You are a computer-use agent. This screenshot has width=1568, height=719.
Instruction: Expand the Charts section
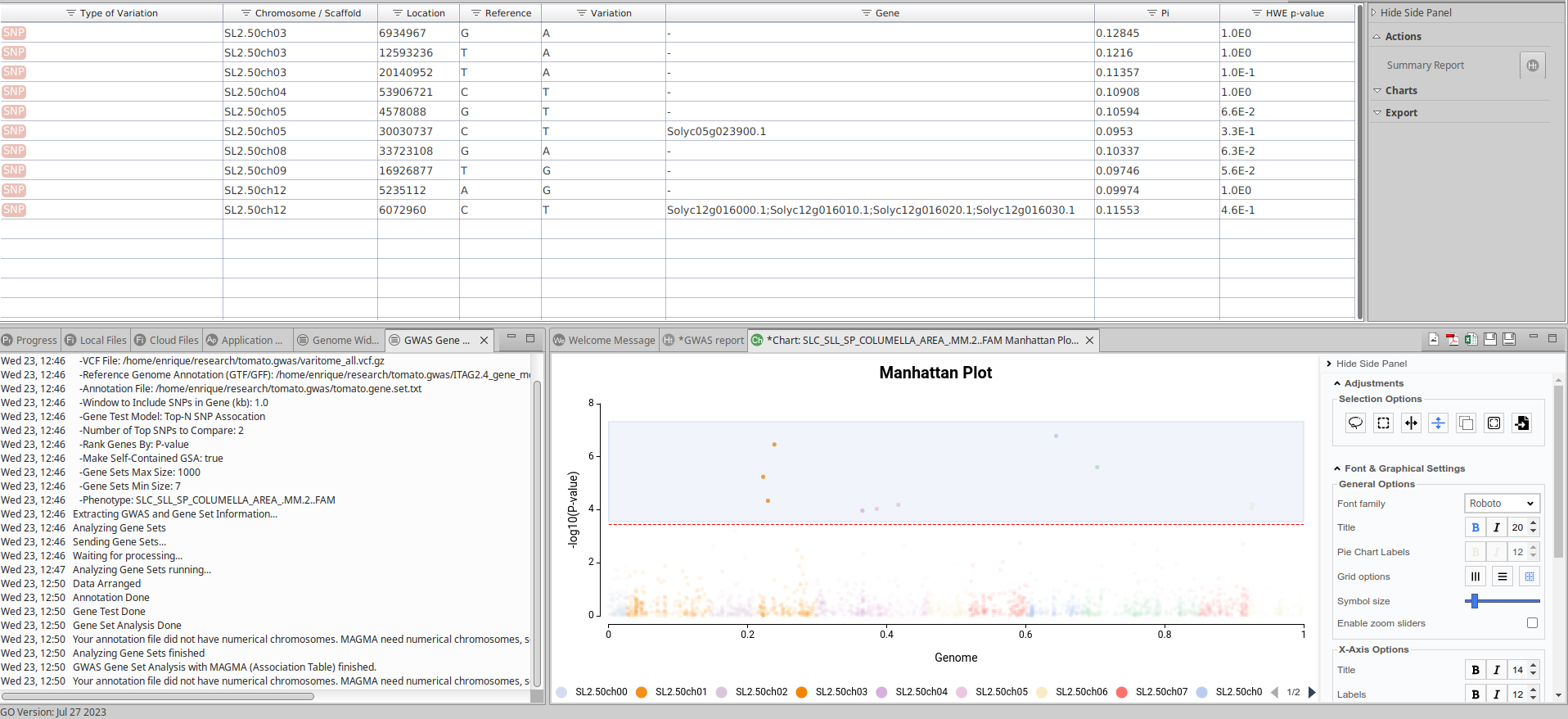(1400, 91)
